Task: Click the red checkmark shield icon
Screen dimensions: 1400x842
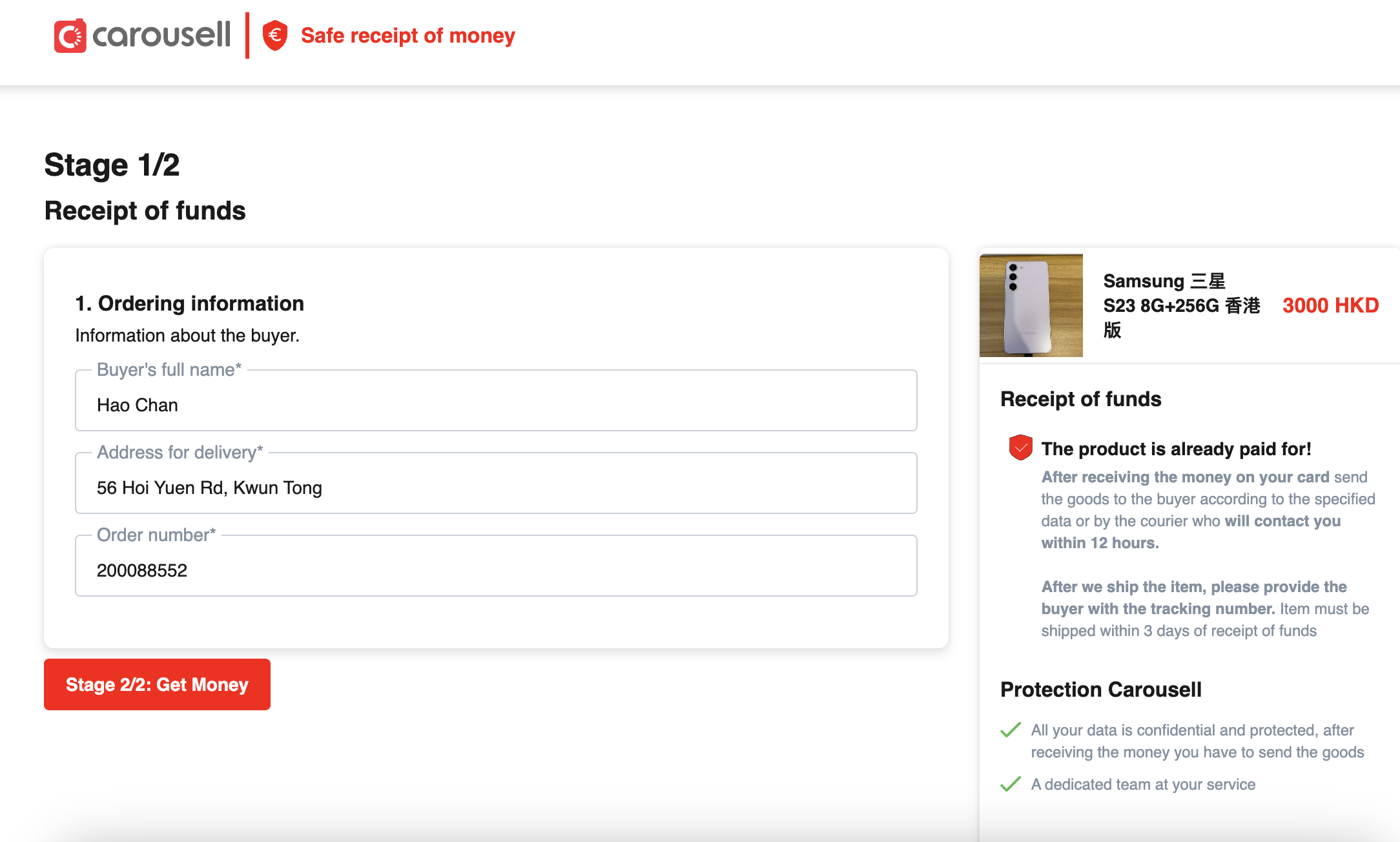Action: (x=1020, y=447)
